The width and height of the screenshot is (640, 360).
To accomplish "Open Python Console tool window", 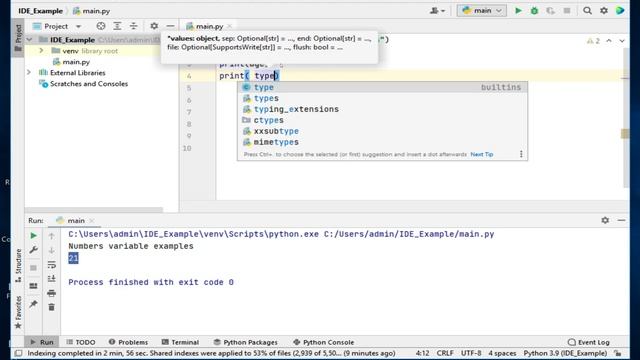I will 324,342.
